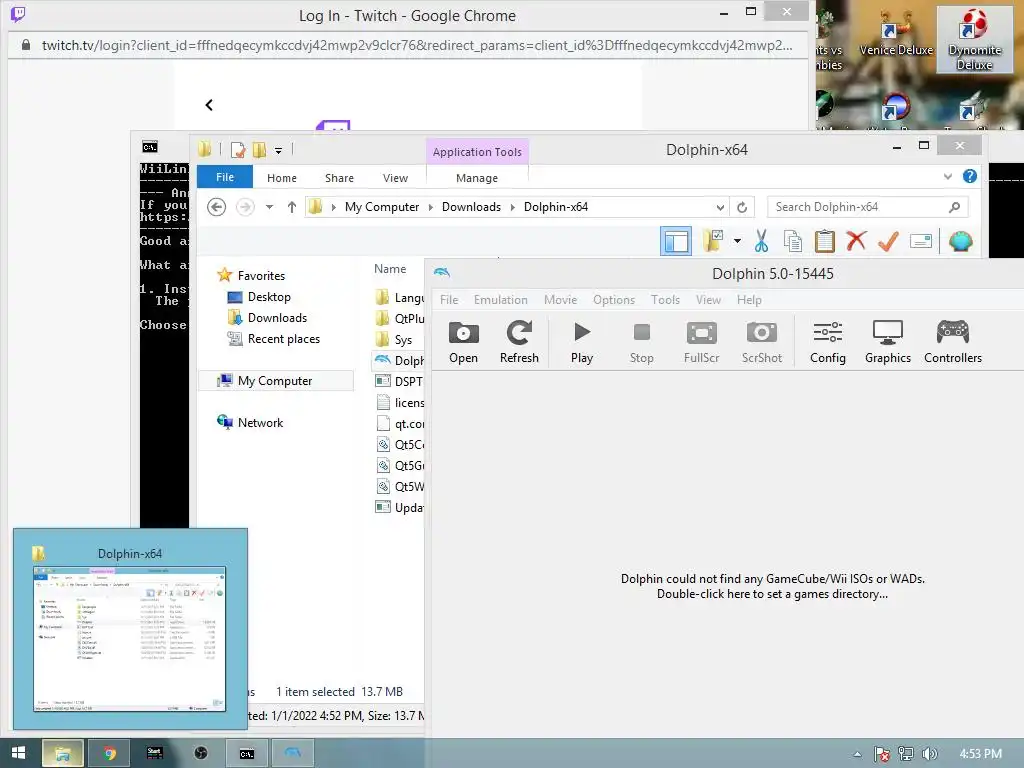This screenshot has height=768, width=1024.
Task: Open recent locations dropdown in Explorer
Action: click(269, 207)
